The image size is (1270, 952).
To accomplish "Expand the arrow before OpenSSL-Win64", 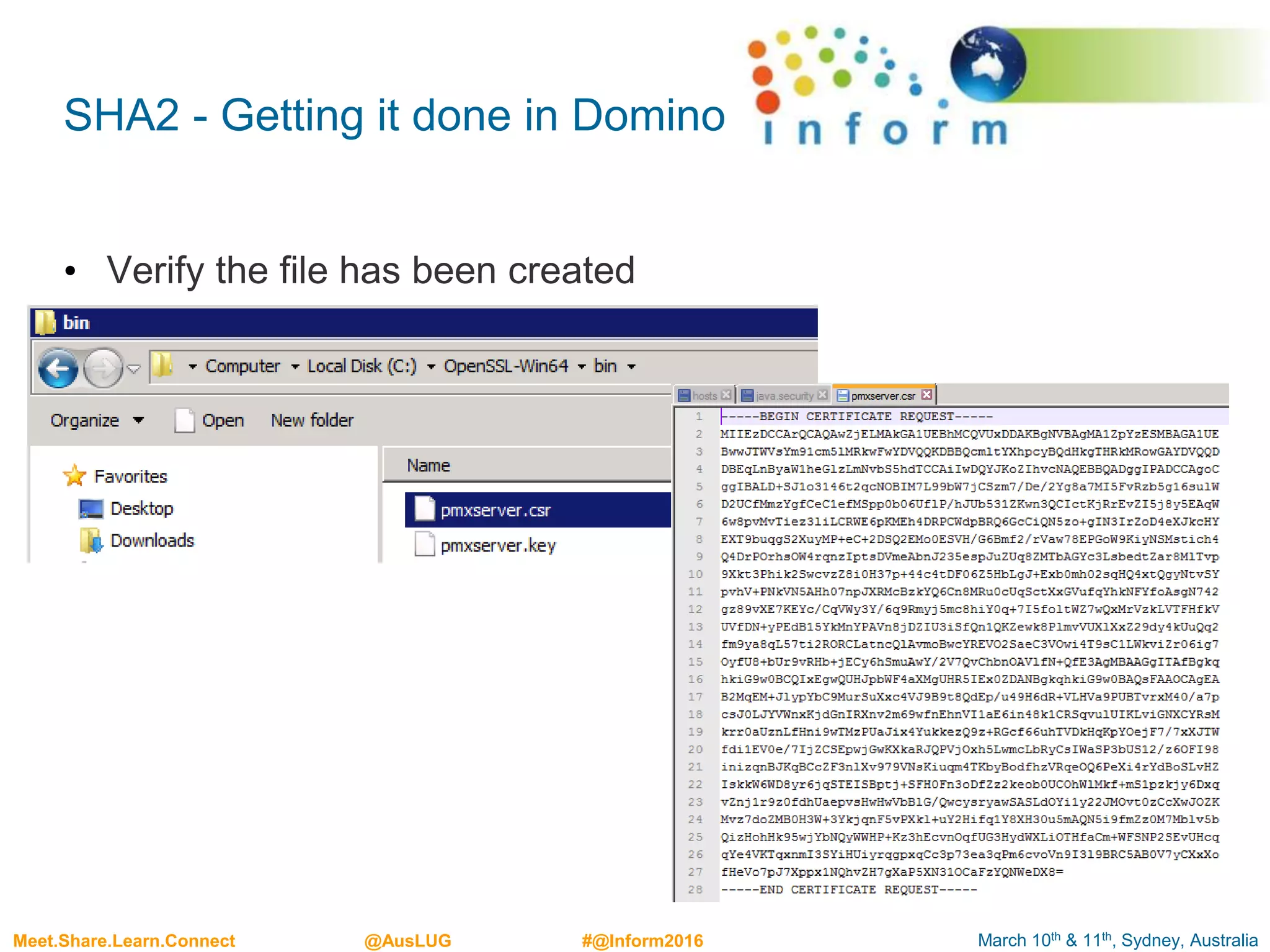I will coord(431,367).
